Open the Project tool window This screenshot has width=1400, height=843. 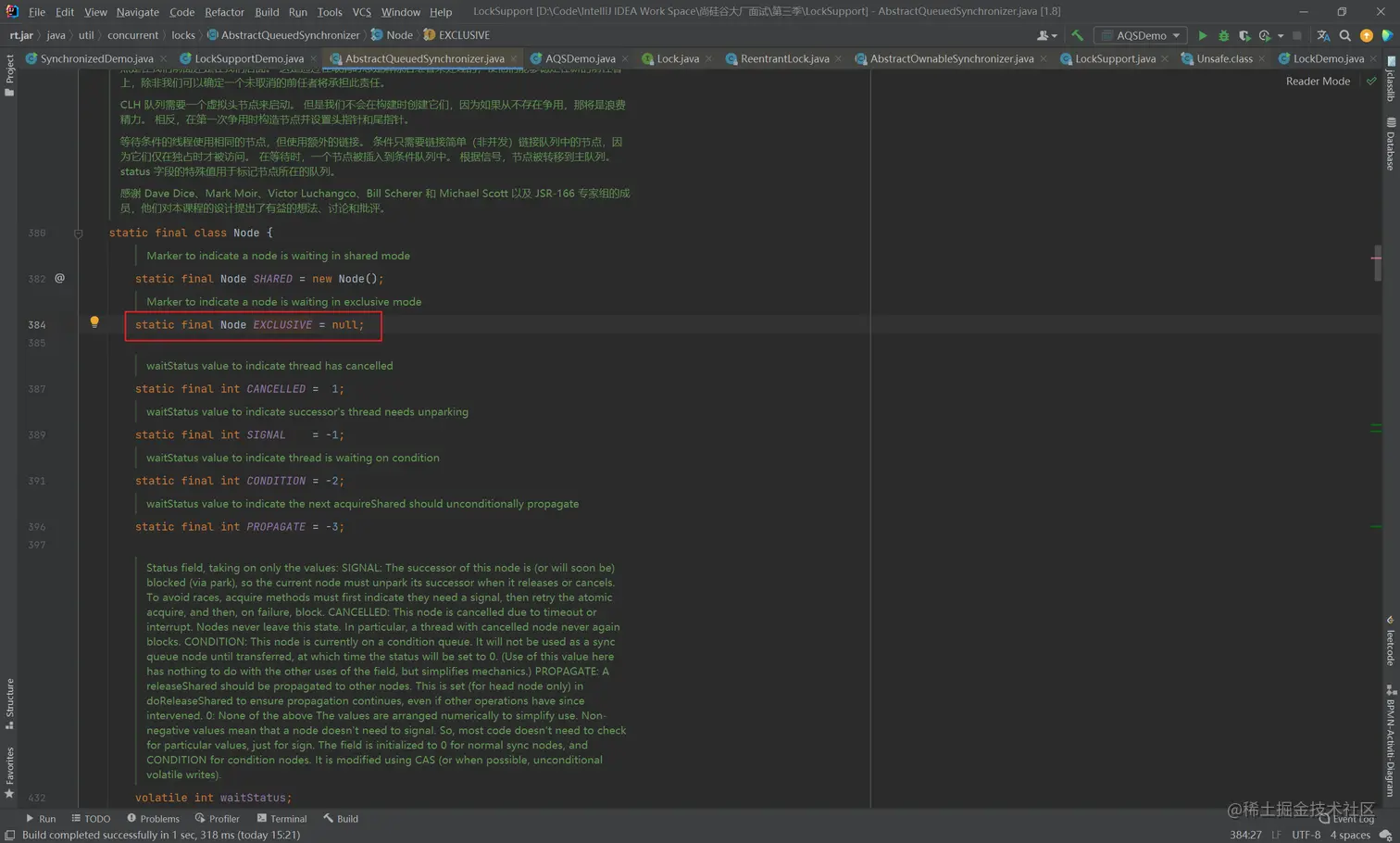tap(9, 76)
